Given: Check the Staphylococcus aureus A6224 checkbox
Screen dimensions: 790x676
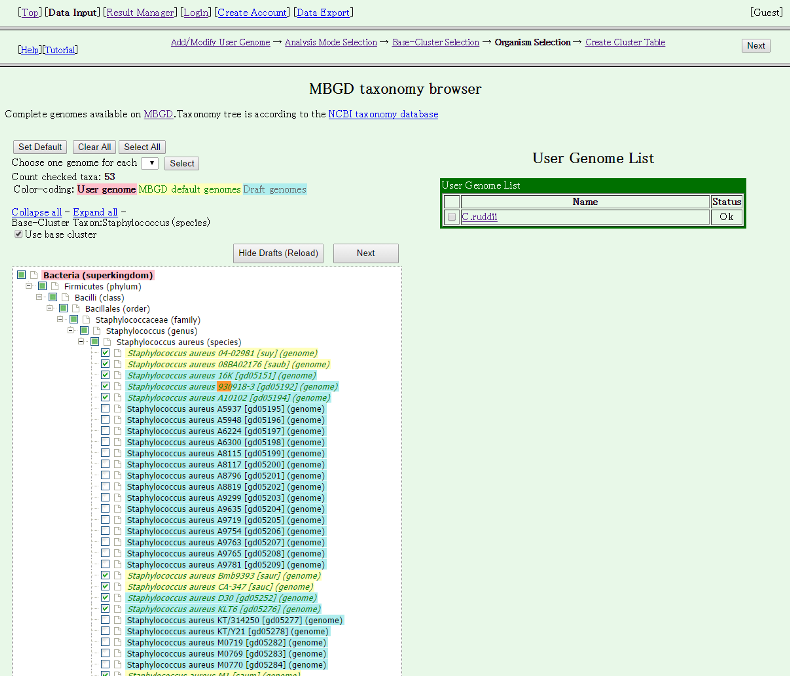Looking at the screenshot, I should click(x=105, y=431).
